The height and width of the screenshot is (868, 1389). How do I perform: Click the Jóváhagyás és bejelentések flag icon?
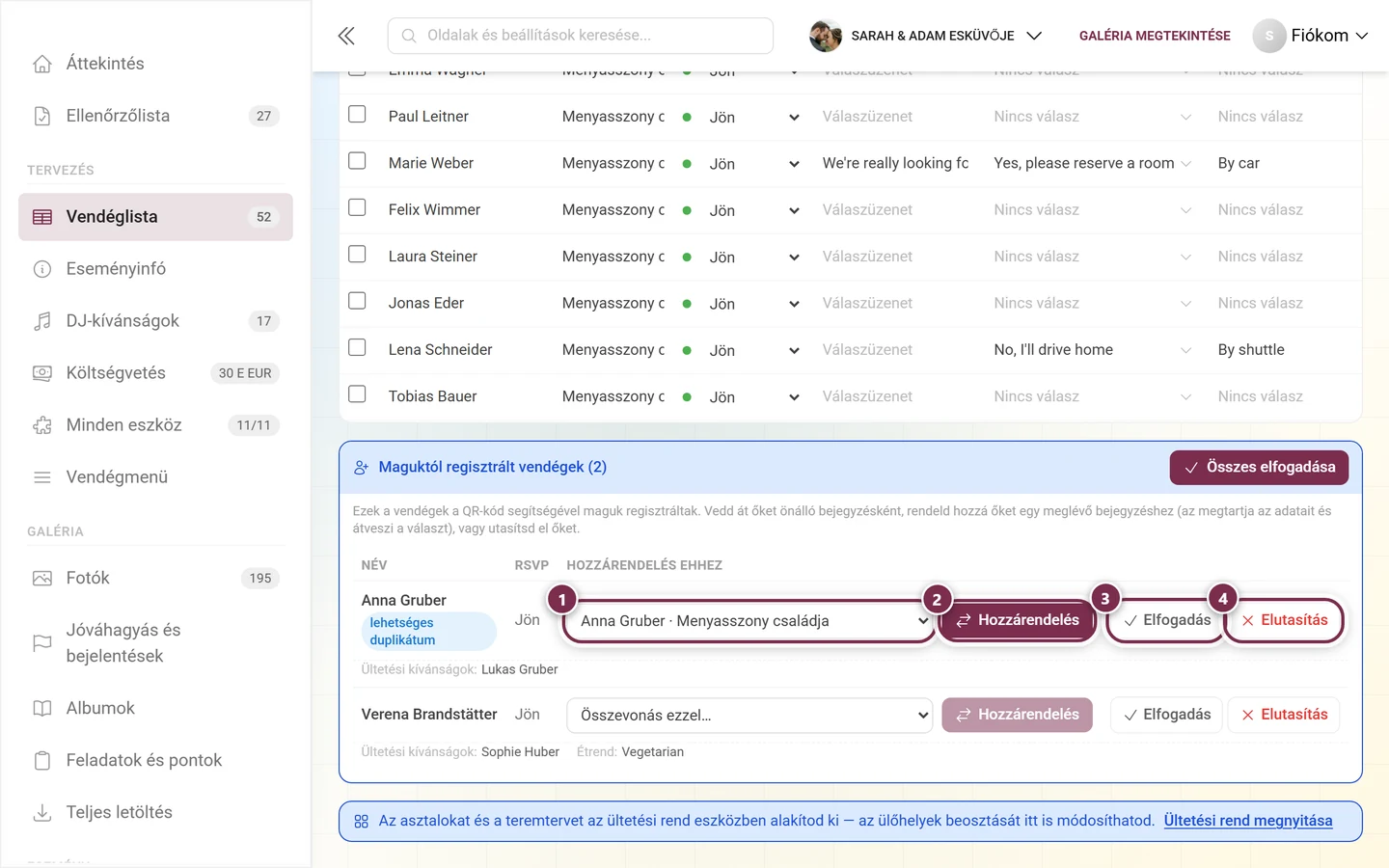tap(42, 643)
